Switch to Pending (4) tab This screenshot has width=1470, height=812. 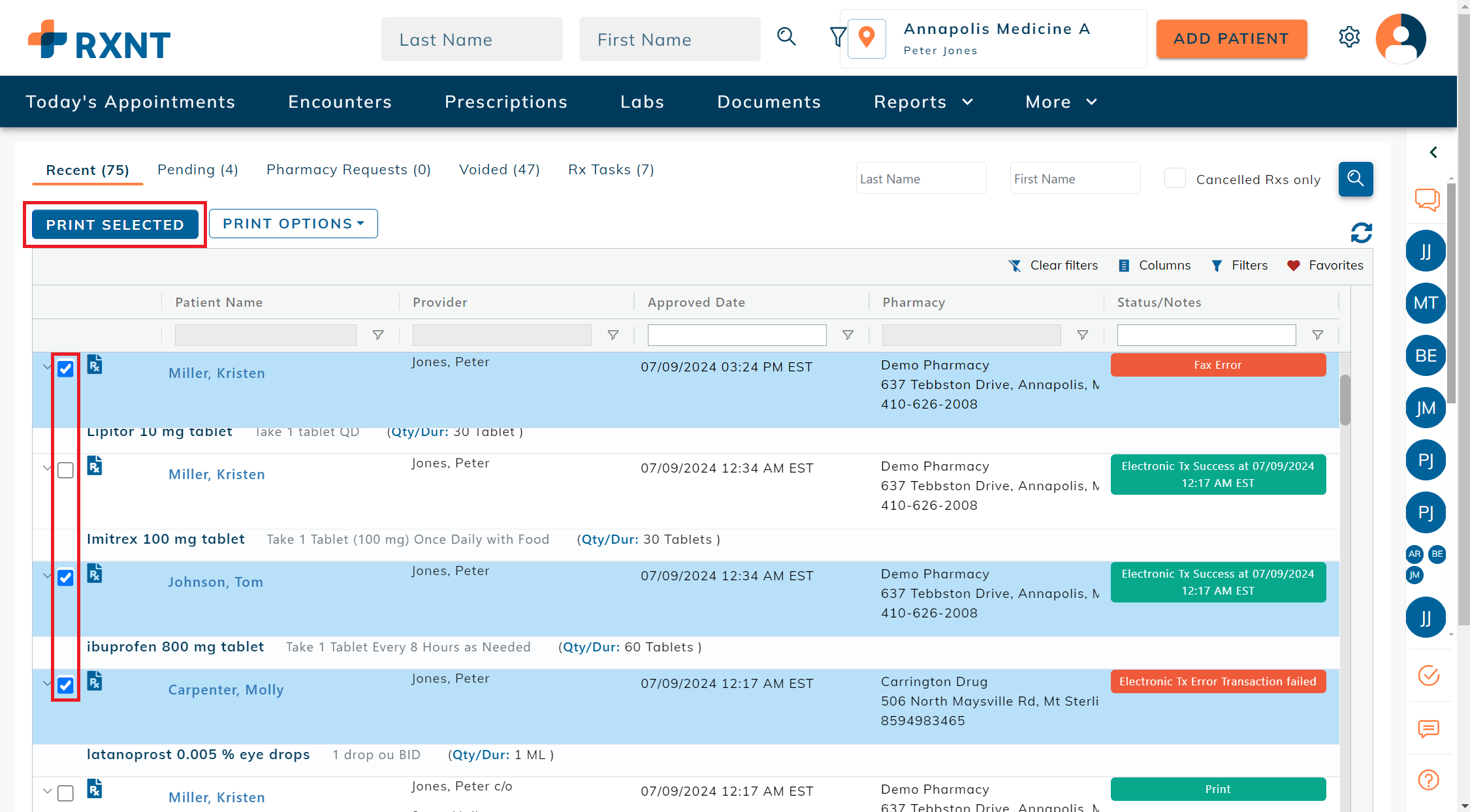point(197,170)
